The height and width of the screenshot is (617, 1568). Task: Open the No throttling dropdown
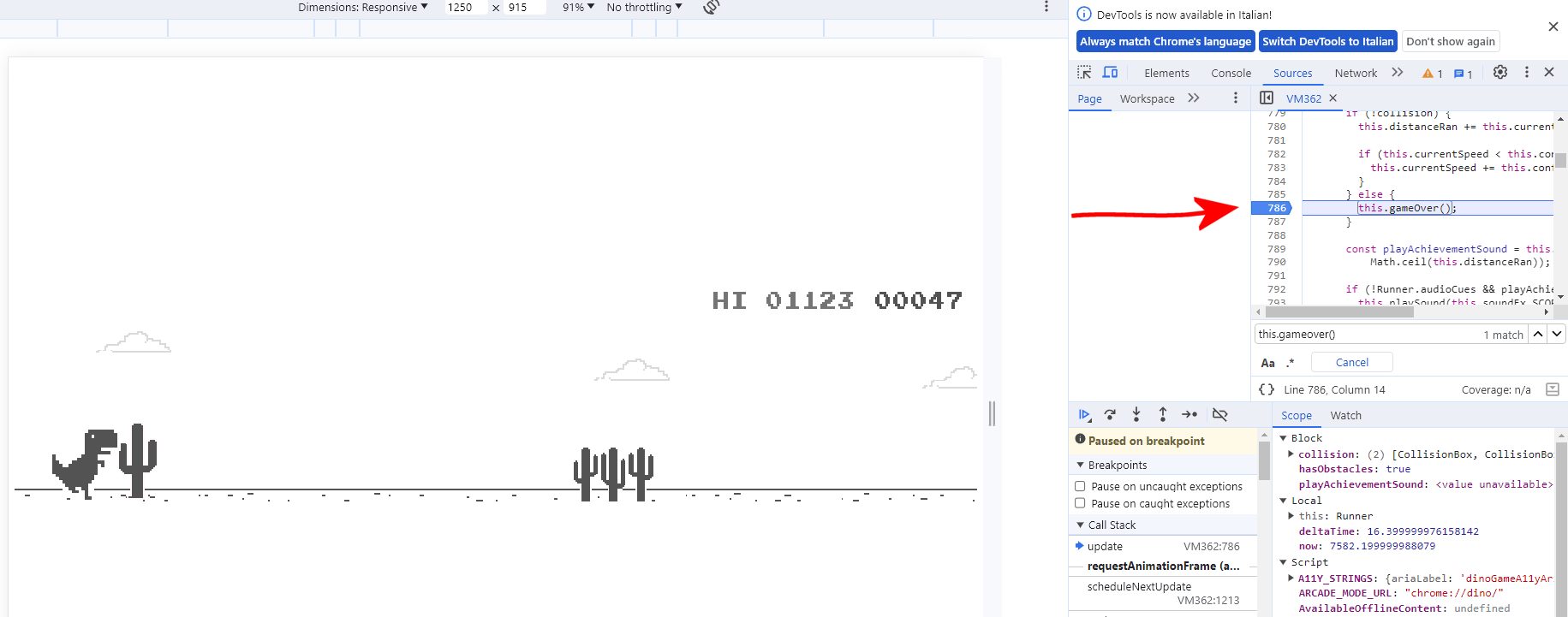644,7
